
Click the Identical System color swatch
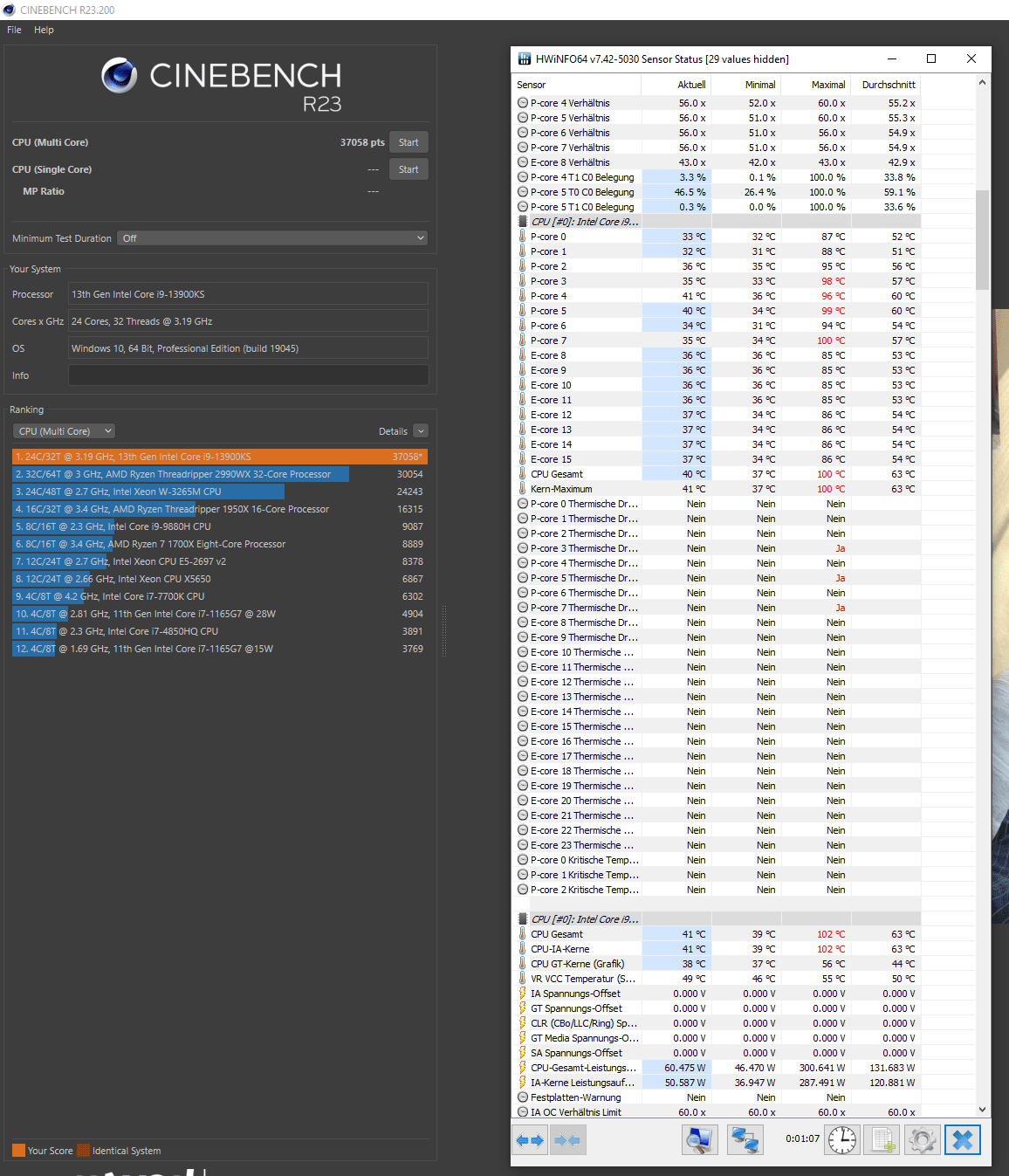pos(83,1151)
